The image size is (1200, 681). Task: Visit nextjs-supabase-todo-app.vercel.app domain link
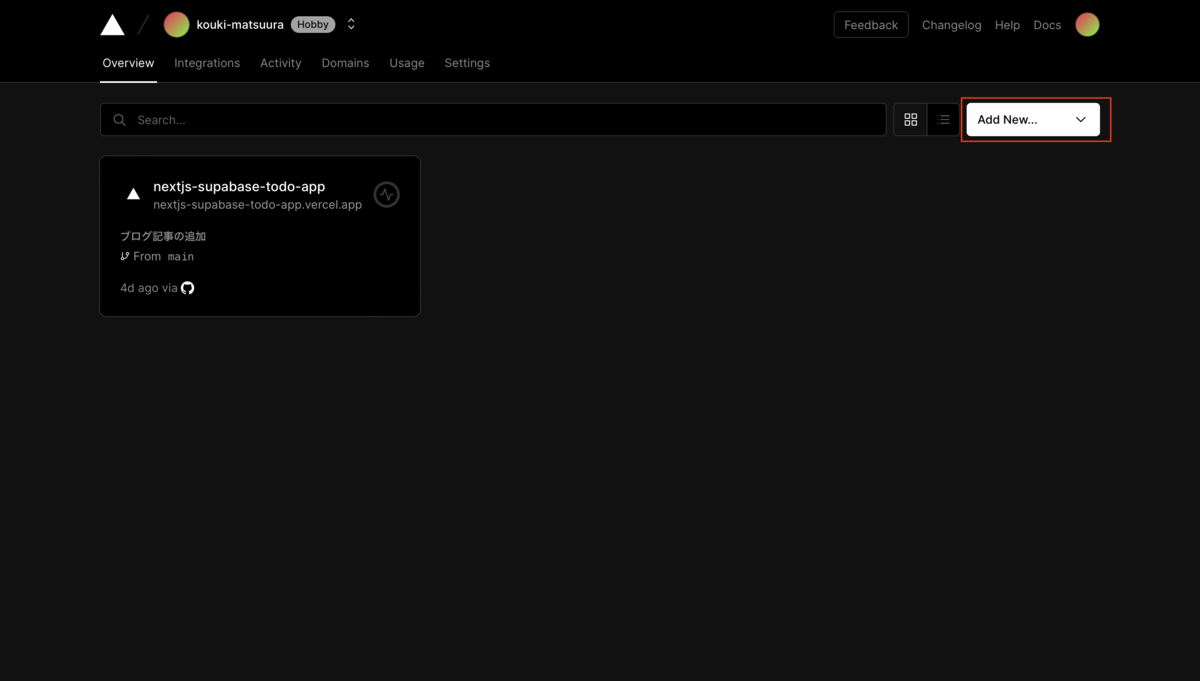(x=257, y=205)
